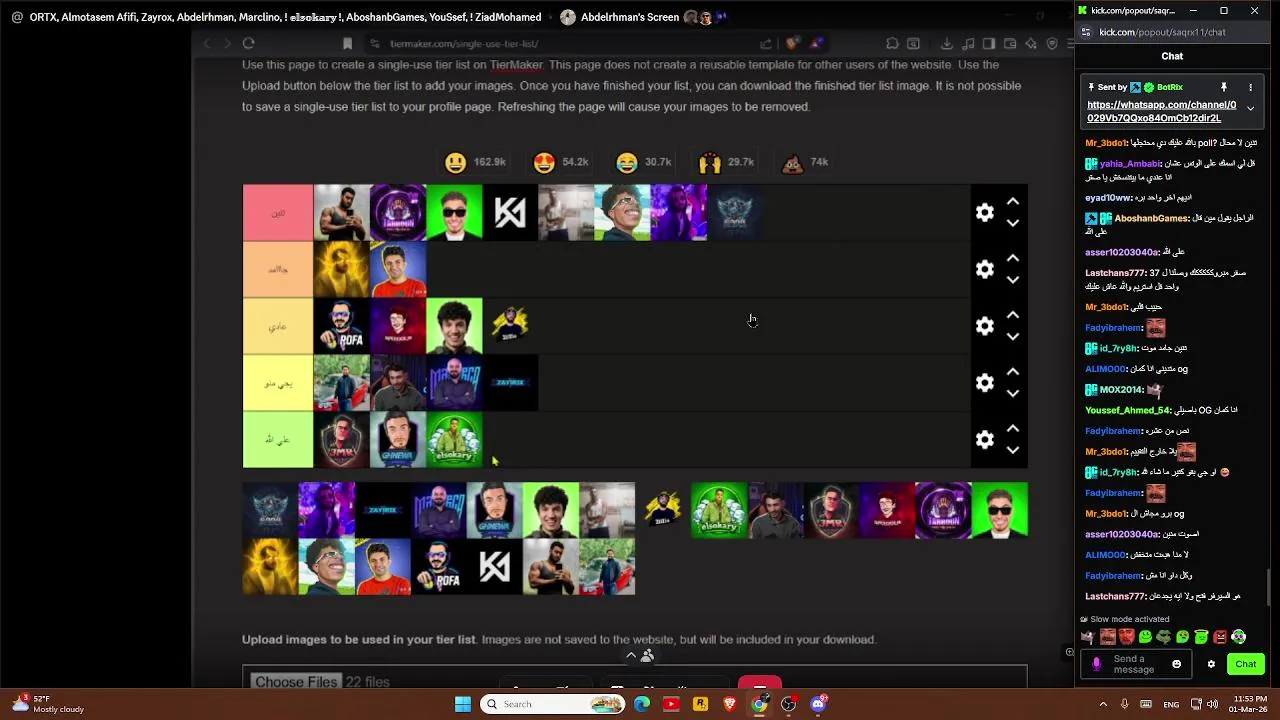Open site info icon in Kick popout window
Viewport: 1280px width, 720px height.
tap(1086, 32)
